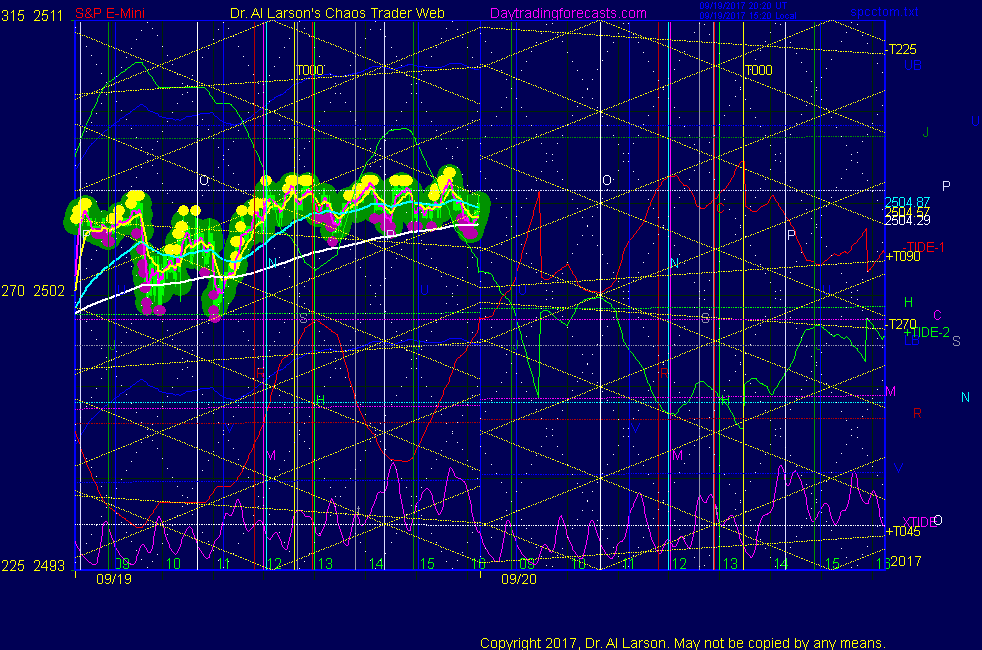Image resolution: width=982 pixels, height=650 pixels.
Task: Click the '09/20' date axis label
Action: click(x=519, y=579)
